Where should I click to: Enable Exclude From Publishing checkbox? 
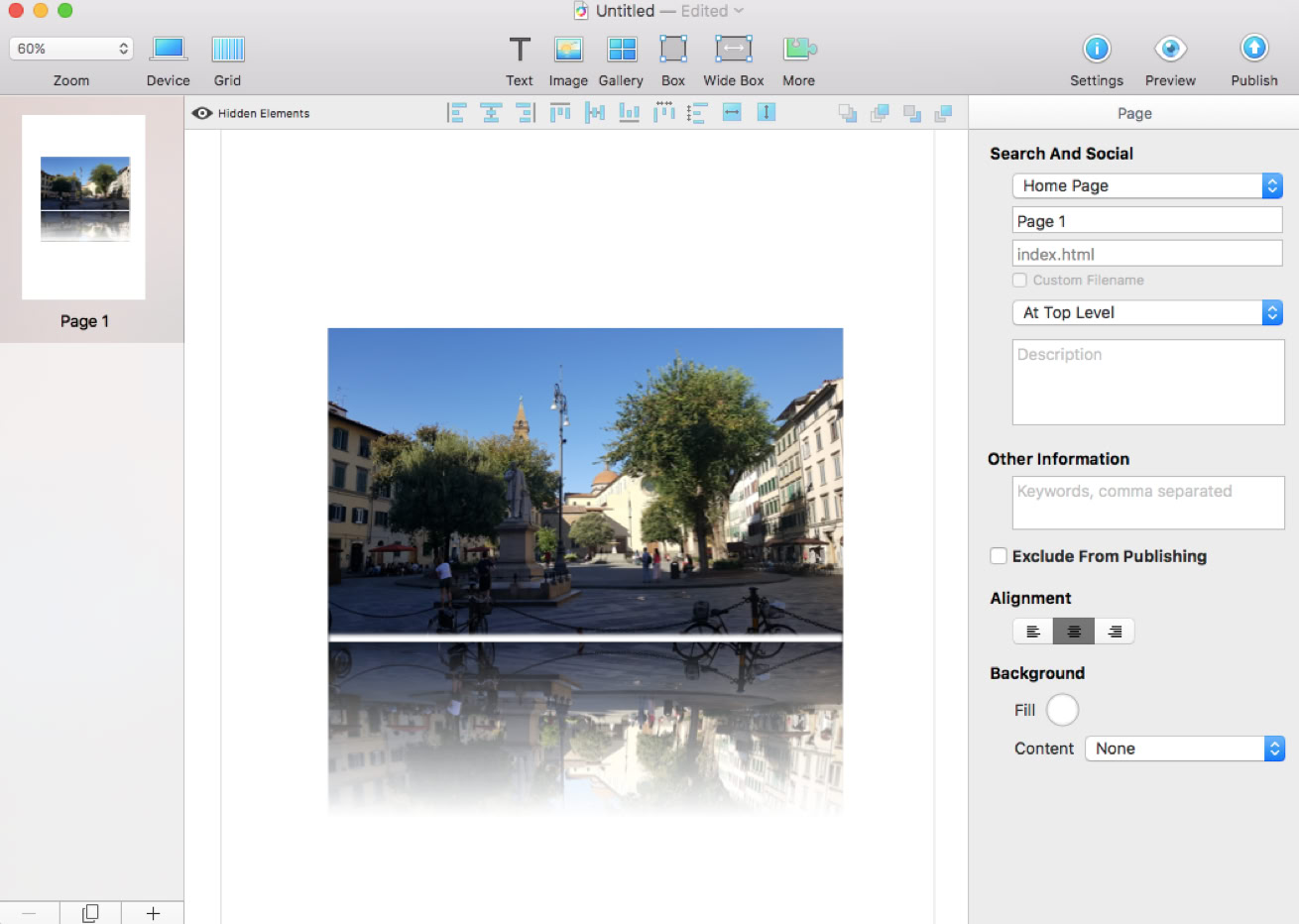click(x=999, y=556)
